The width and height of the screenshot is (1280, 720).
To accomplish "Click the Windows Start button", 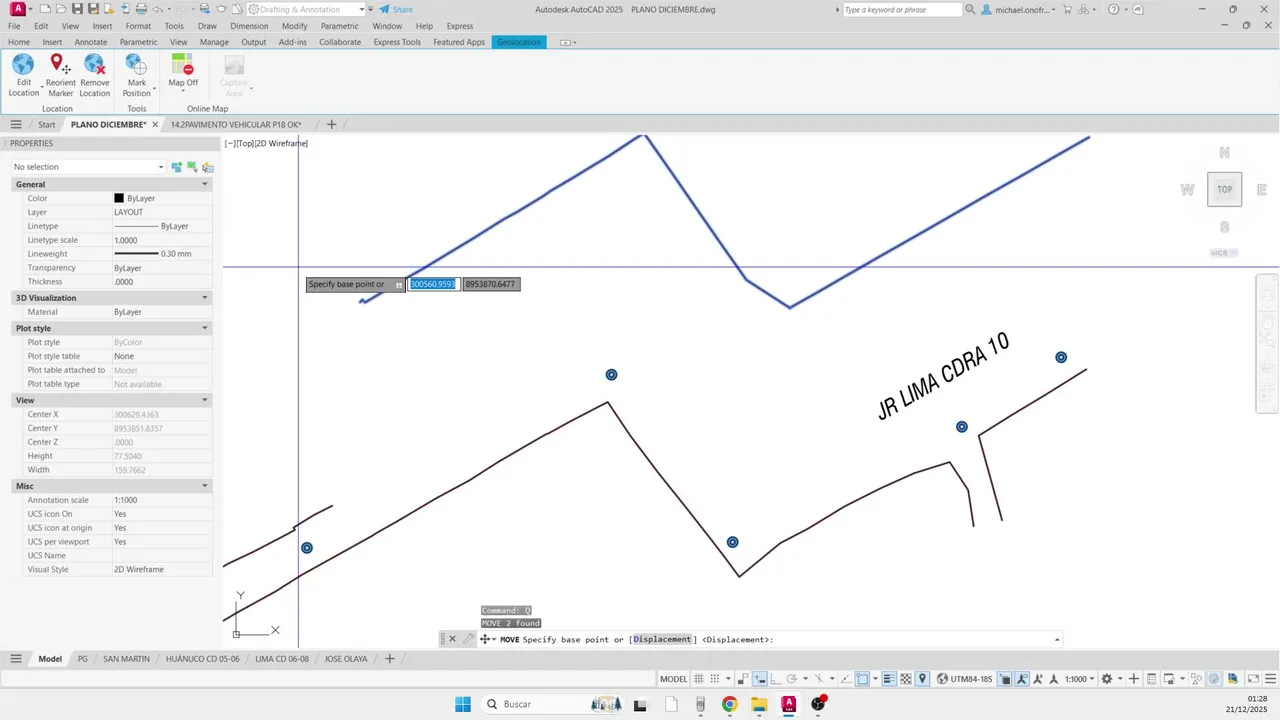I will point(463,704).
